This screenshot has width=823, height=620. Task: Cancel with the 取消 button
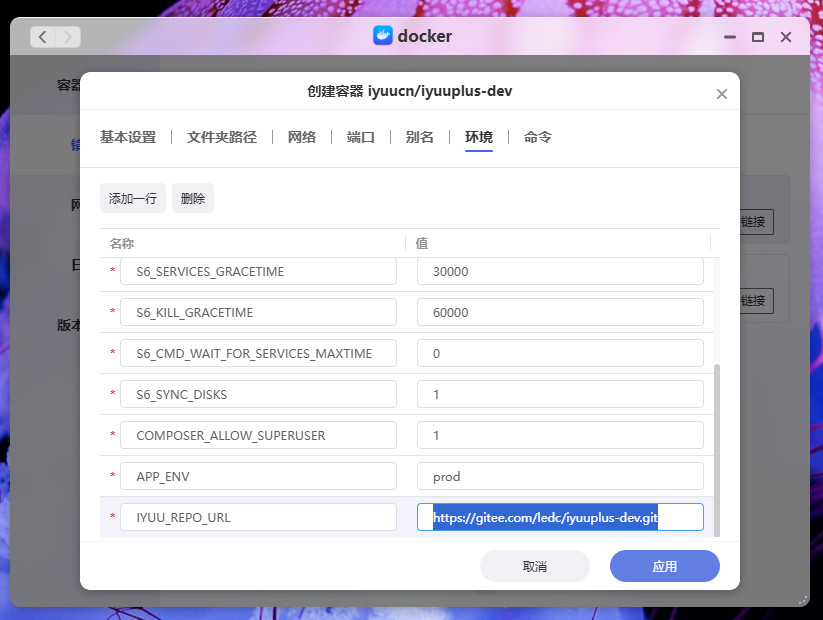click(535, 566)
